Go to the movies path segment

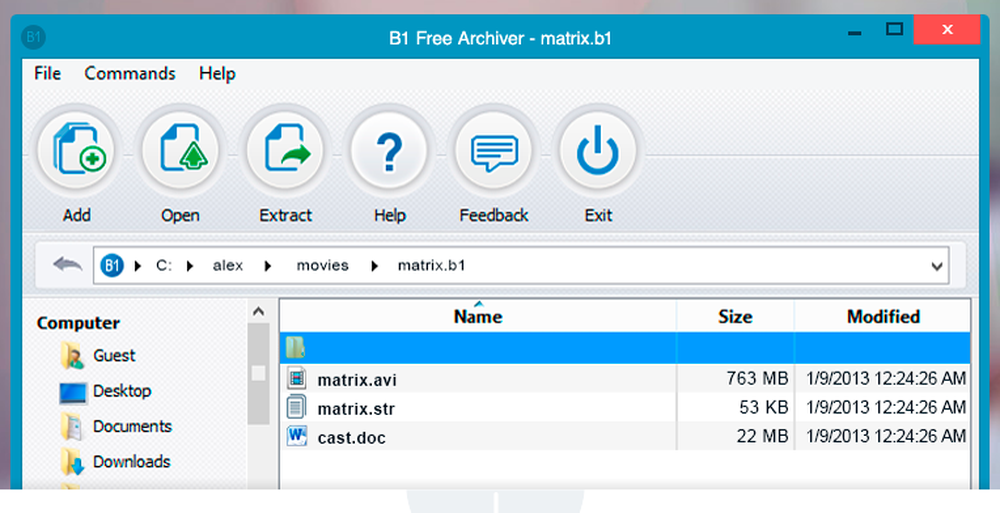coord(323,265)
